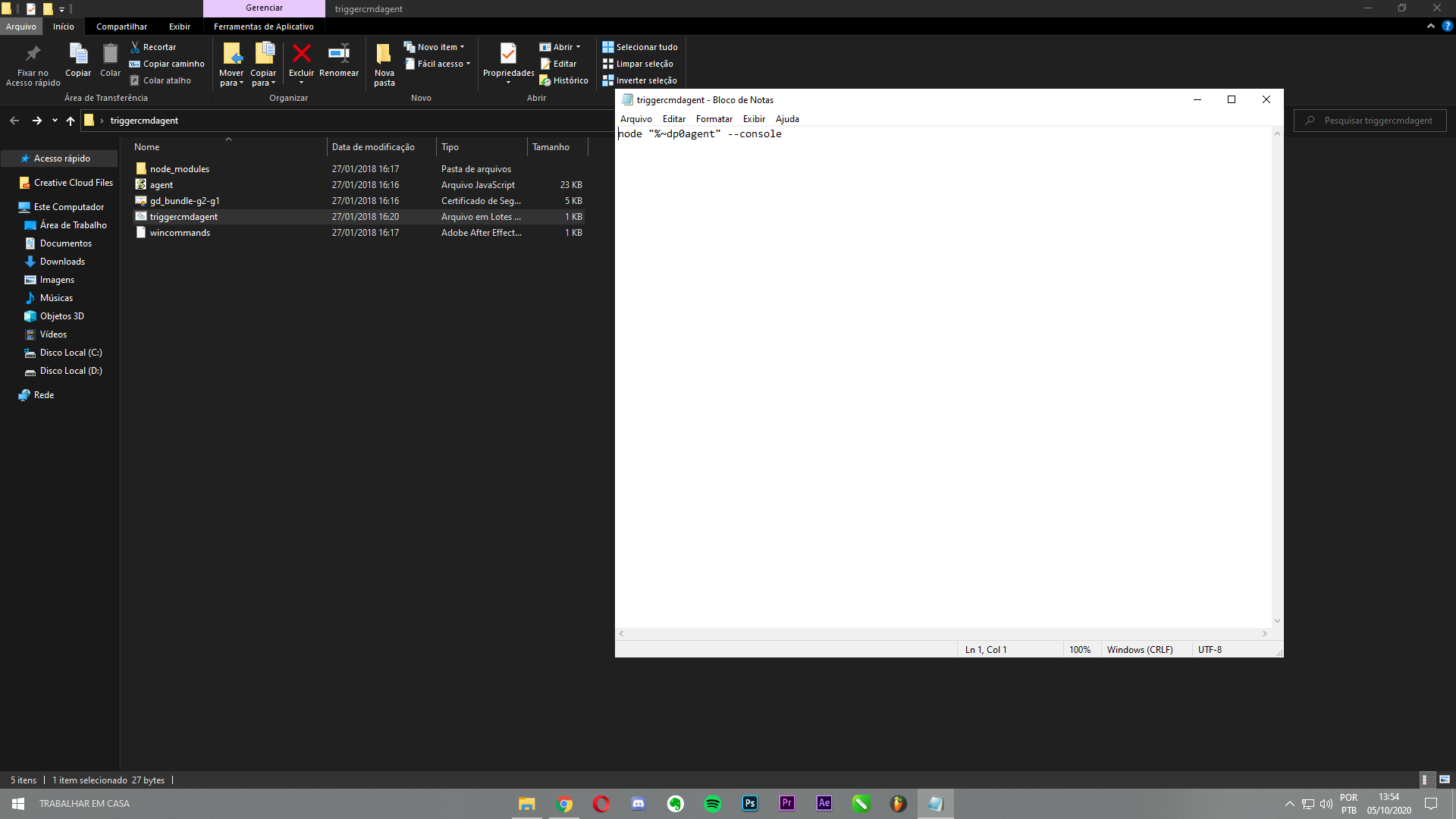Viewport: 1456px width, 819px height.
Task: Click Colar atalho in ribbon
Action: 160,80
